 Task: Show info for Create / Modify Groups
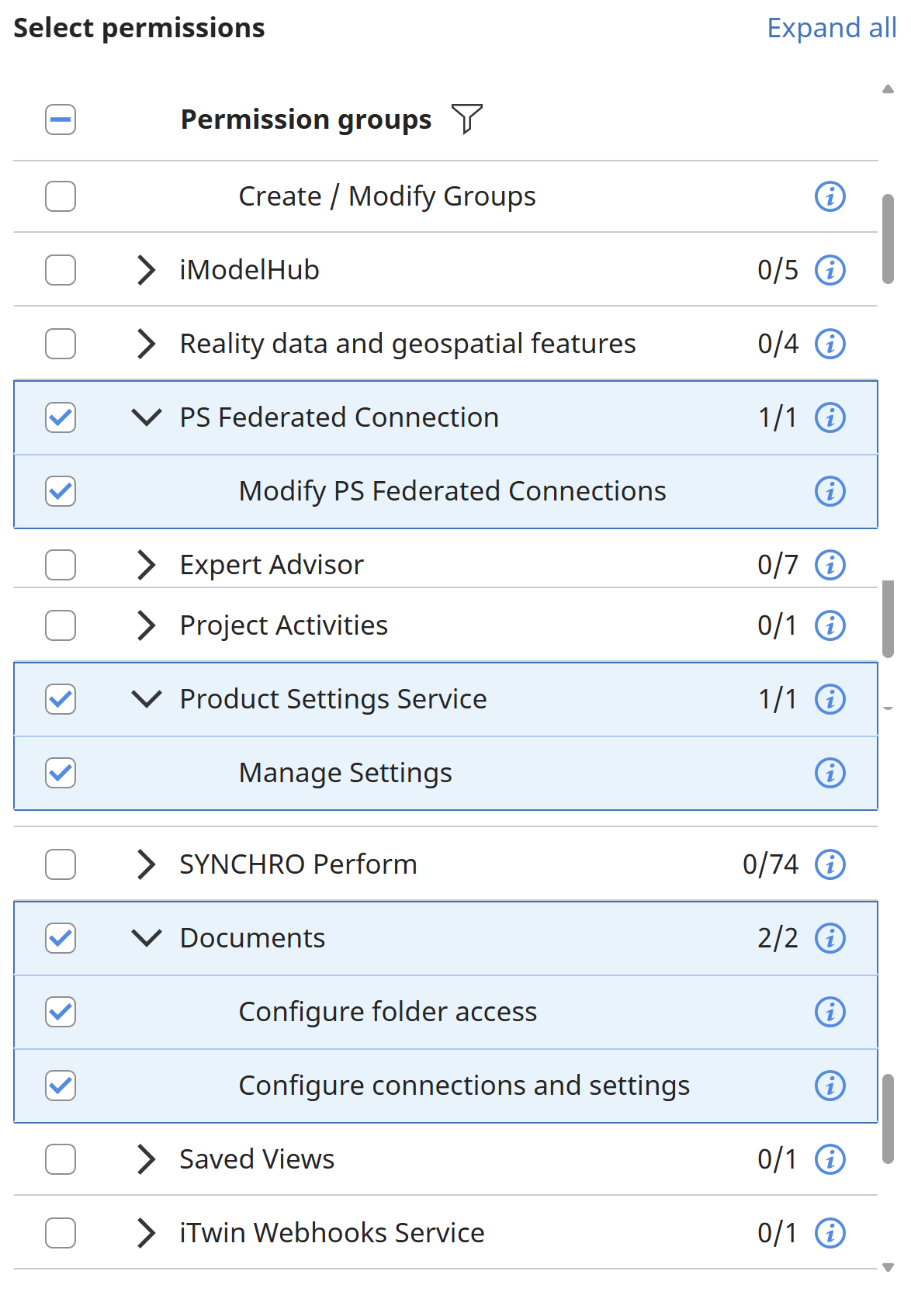coord(830,196)
